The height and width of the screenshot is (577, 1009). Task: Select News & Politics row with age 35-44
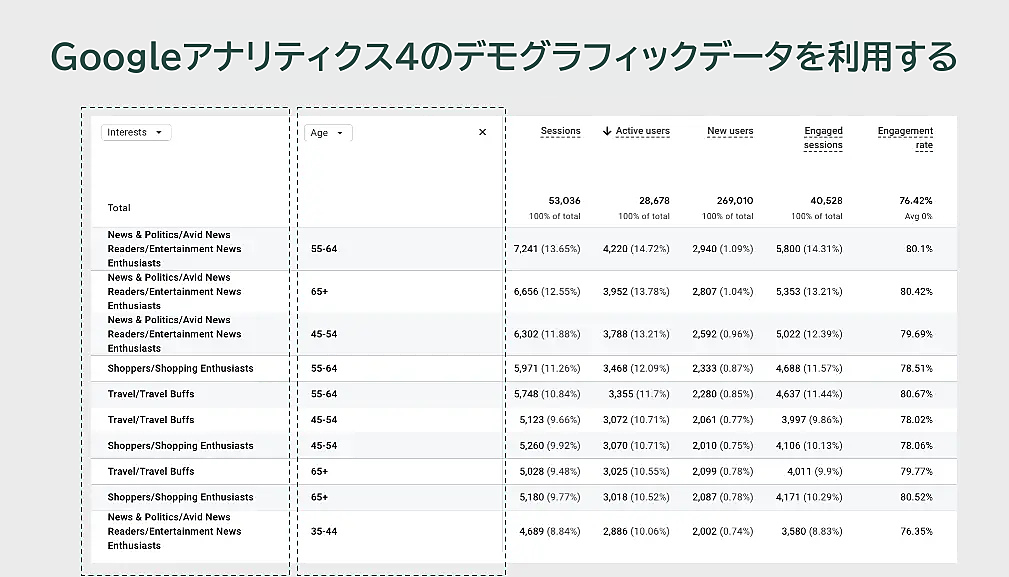(x=524, y=531)
